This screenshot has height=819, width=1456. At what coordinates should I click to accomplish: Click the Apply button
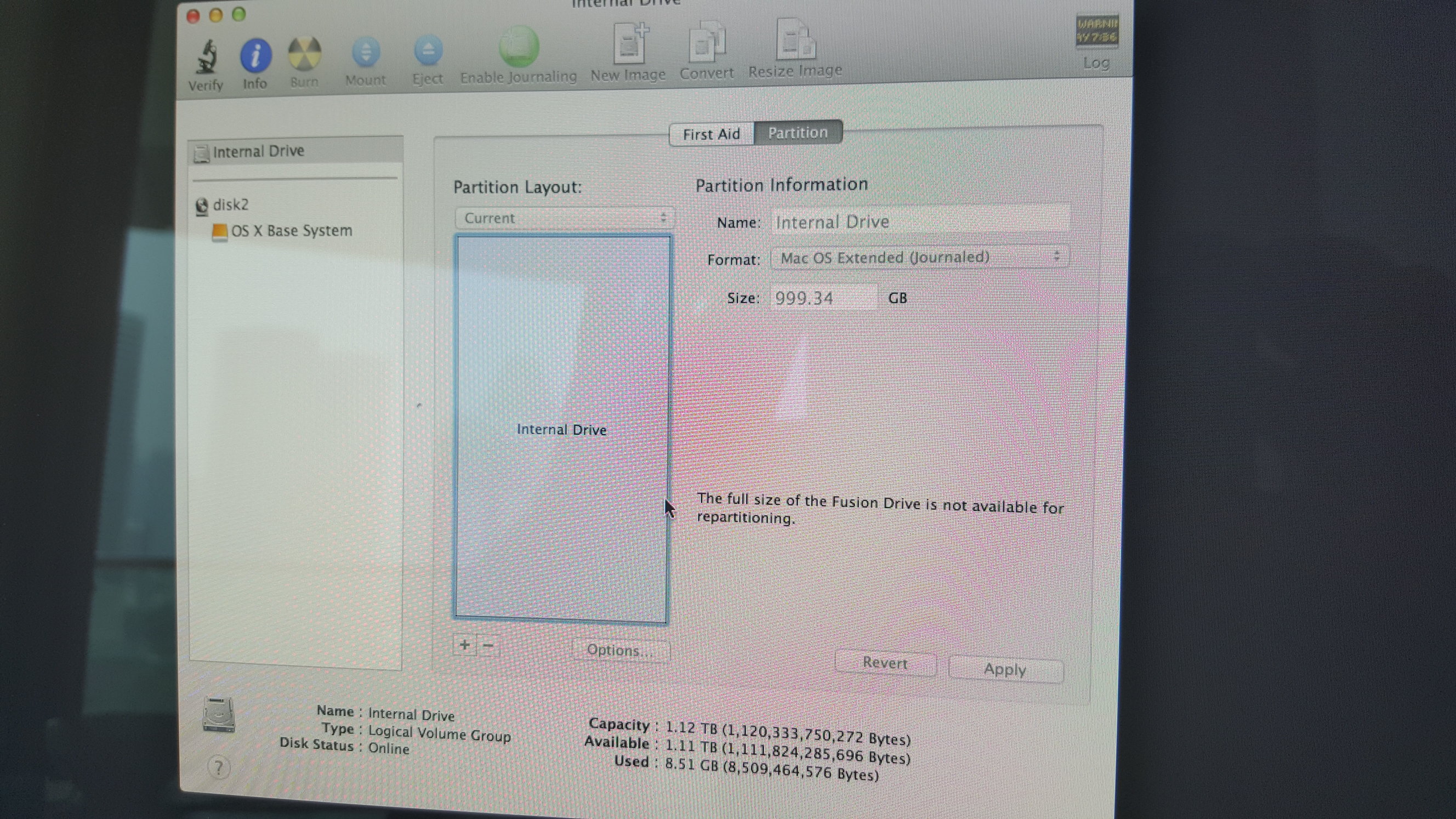click(1005, 669)
